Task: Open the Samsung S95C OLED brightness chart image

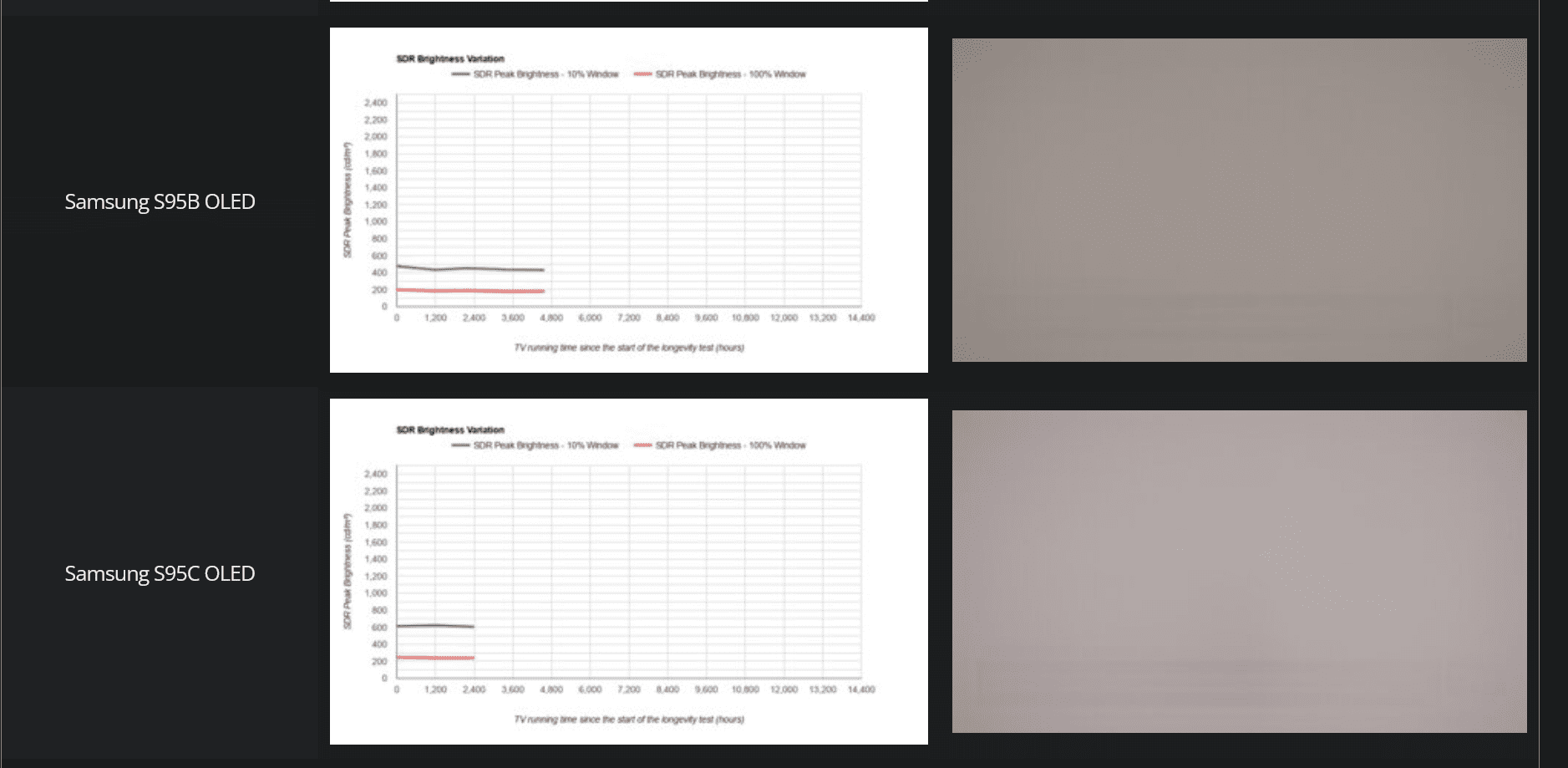Action: click(628, 572)
